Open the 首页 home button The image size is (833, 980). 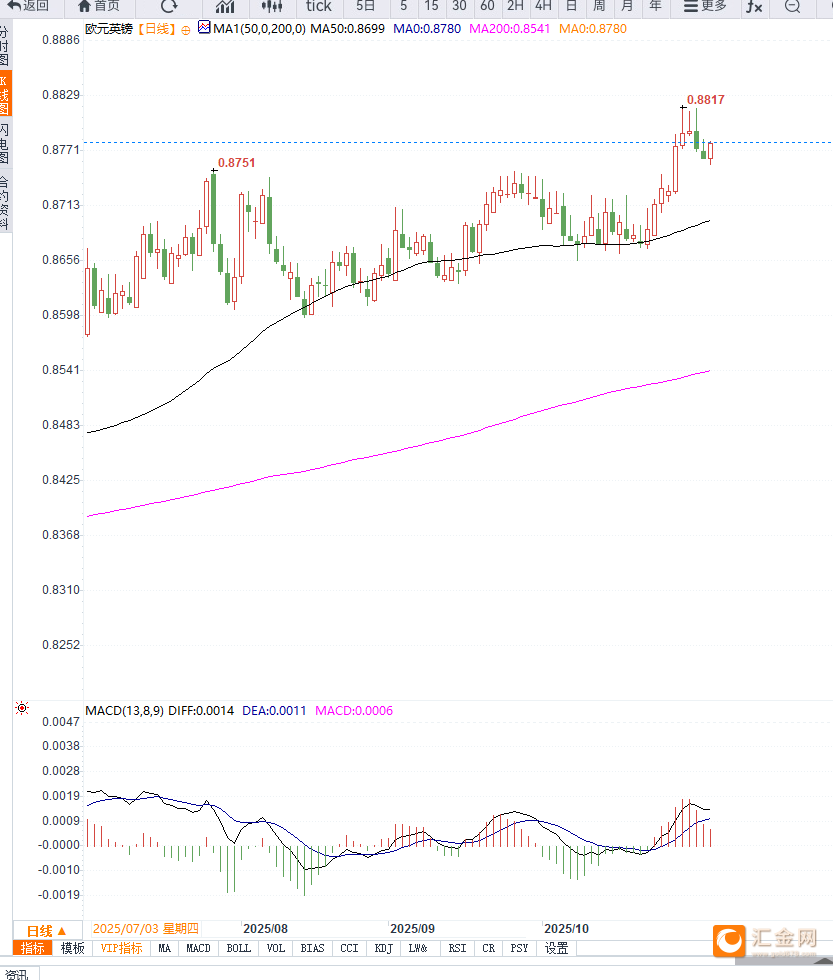[99, 6]
